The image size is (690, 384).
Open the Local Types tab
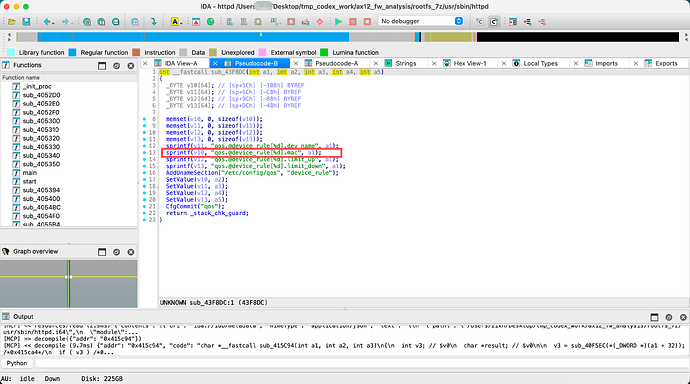click(x=540, y=63)
